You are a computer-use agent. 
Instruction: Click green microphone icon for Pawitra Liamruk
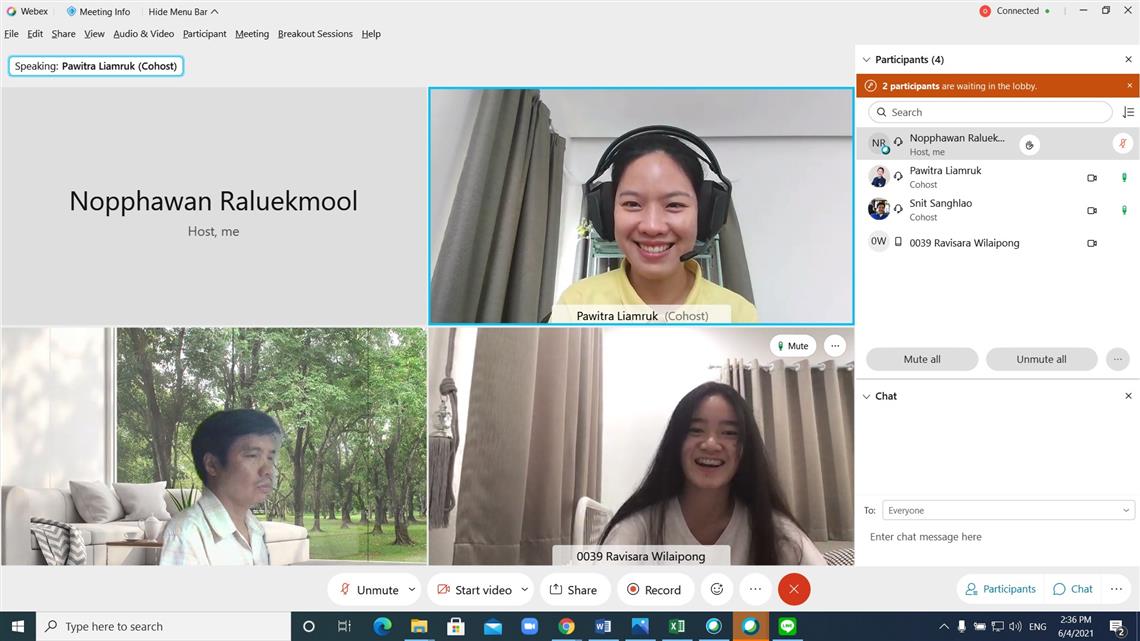click(1123, 178)
